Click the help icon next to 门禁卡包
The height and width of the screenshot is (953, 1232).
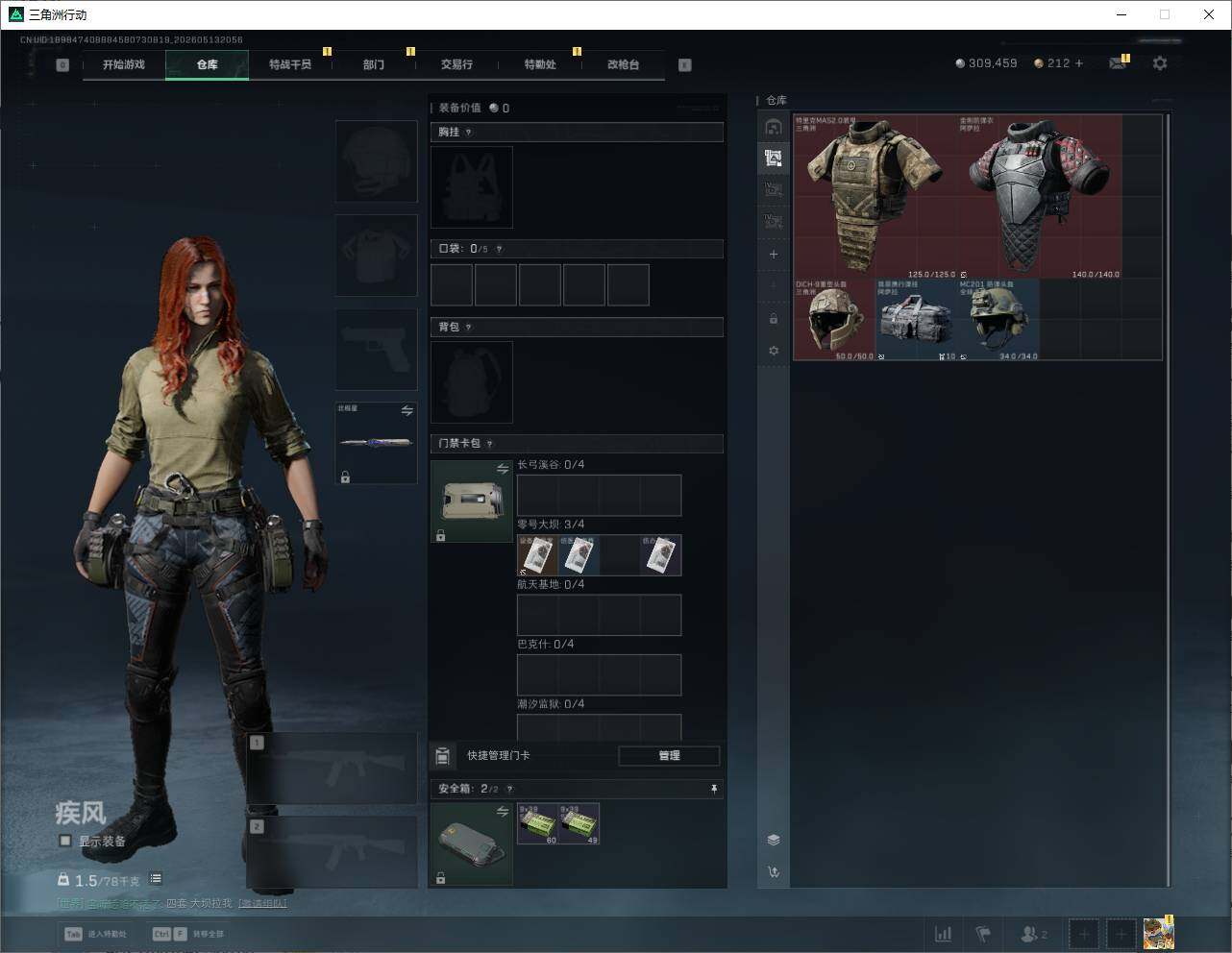pos(490,444)
